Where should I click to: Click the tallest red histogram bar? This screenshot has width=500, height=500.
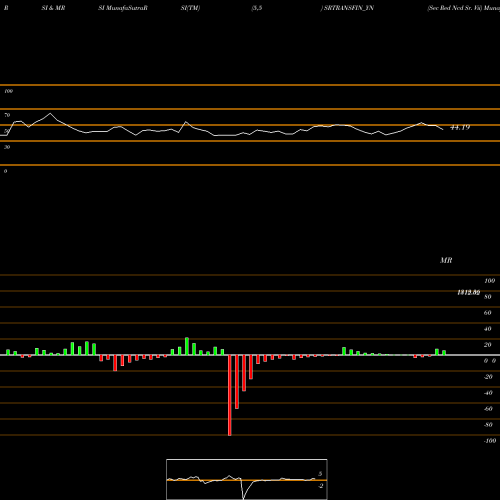230,395
